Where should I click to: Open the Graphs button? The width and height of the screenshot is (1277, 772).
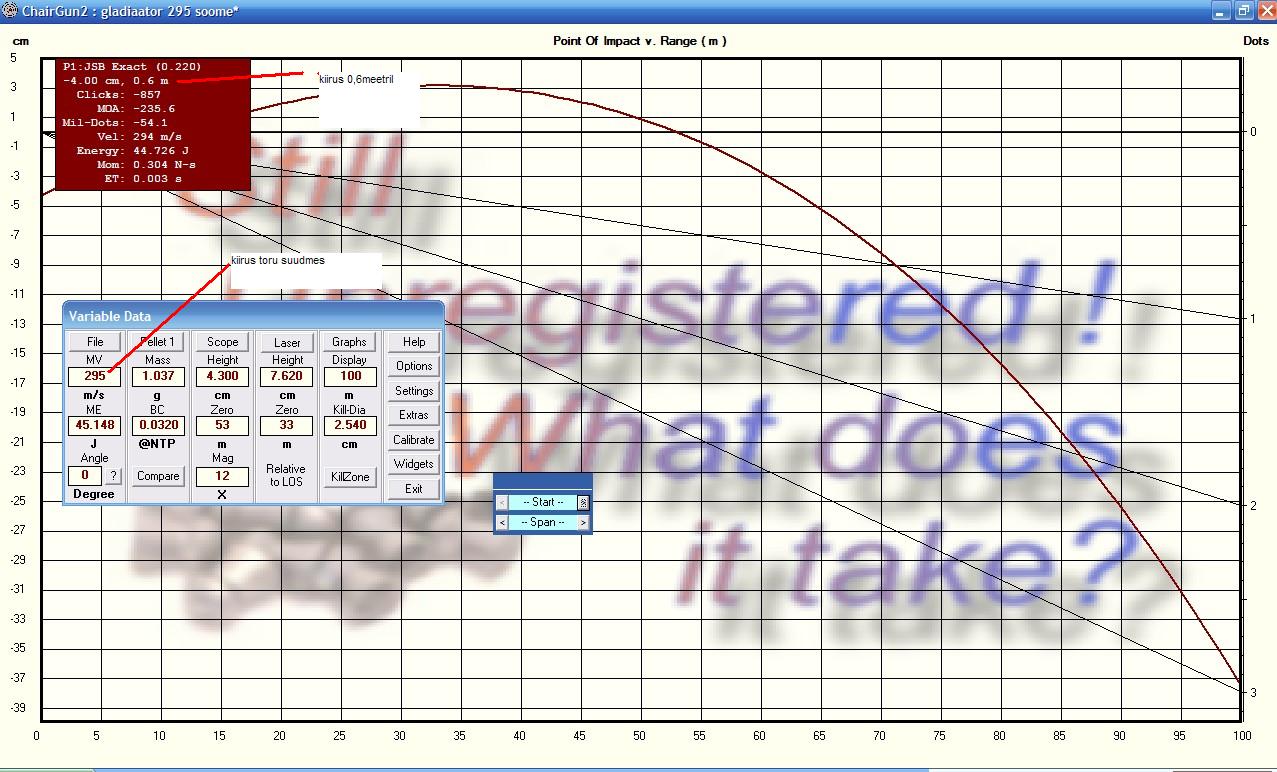[349, 342]
